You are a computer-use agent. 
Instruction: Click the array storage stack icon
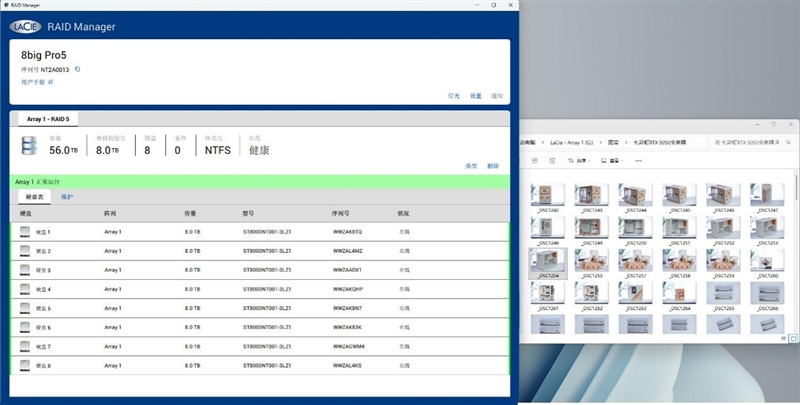point(29,145)
